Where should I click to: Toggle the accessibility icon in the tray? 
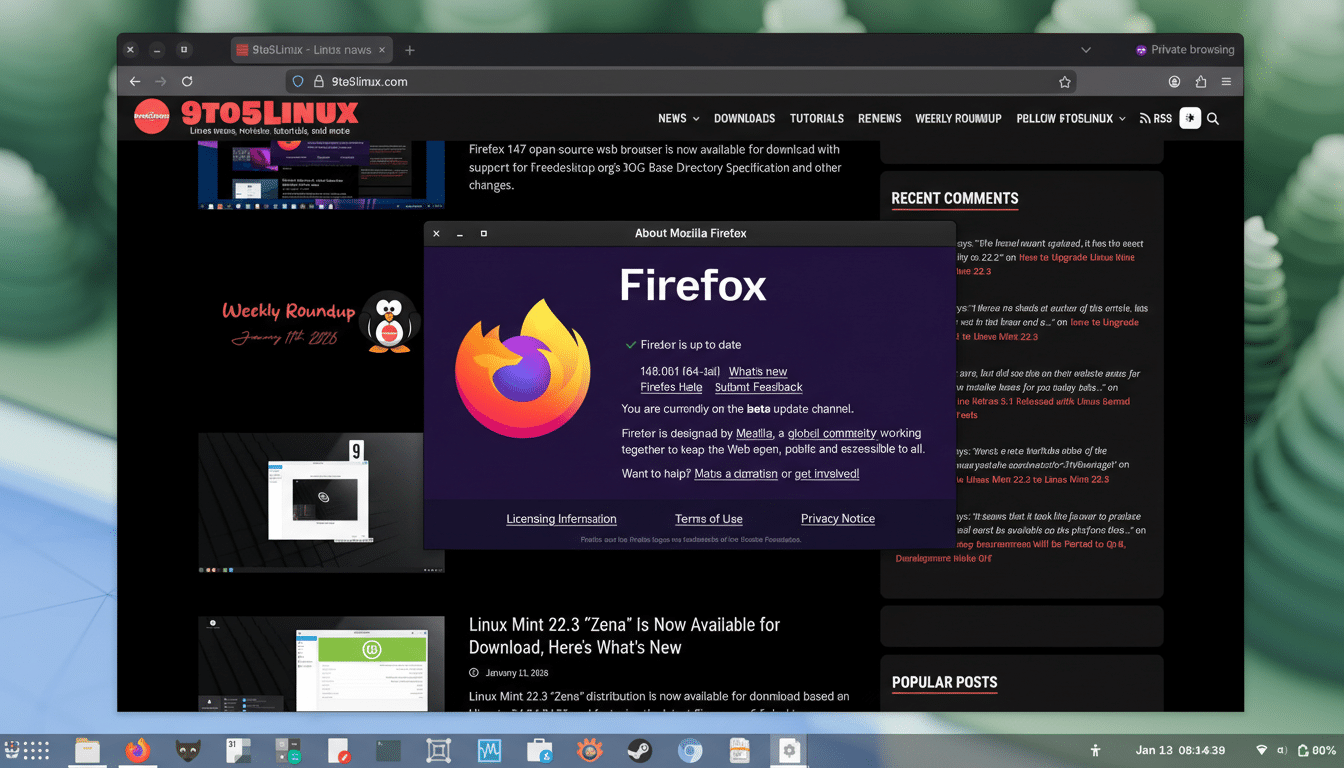pos(1095,751)
